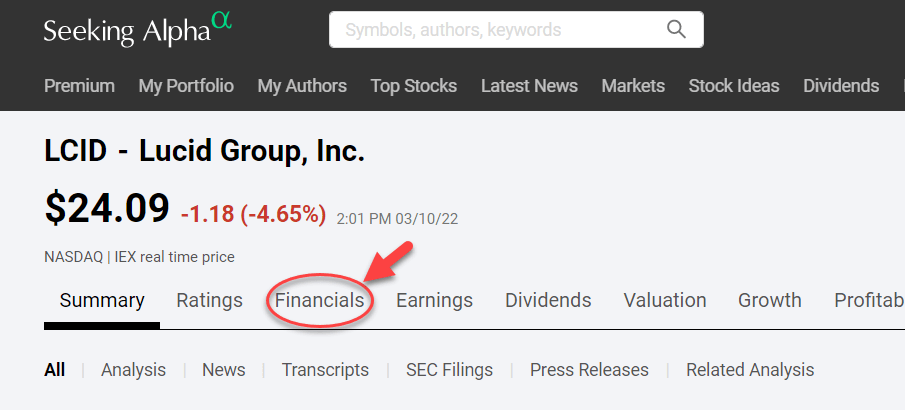The width and height of the screenshot is (905, 410).
Task: Navigate to Latest News
Action: point(529,86)
